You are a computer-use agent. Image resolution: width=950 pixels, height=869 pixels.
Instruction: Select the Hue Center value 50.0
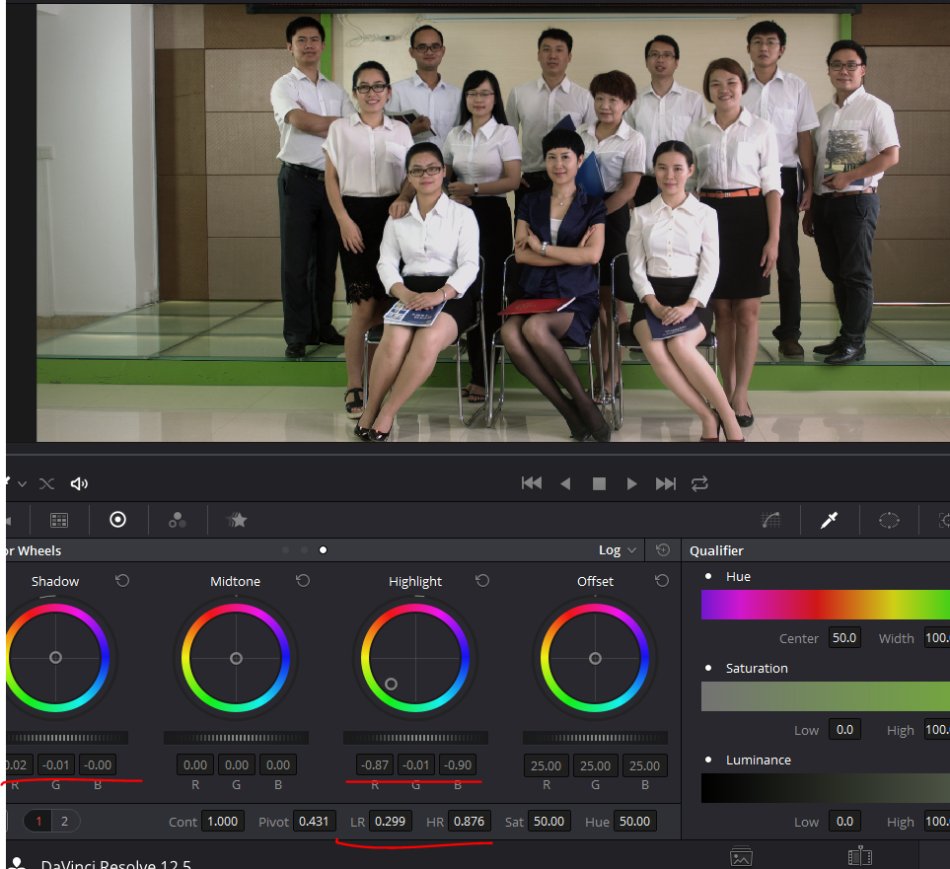845,638
